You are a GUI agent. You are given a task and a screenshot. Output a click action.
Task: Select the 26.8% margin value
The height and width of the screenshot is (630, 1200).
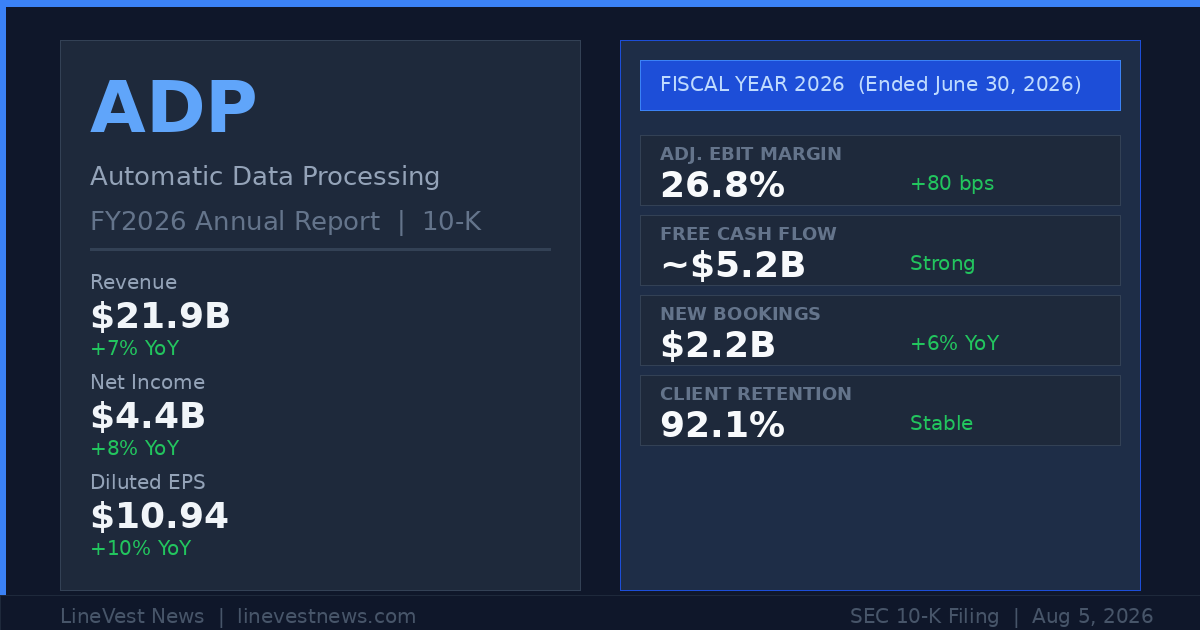pos(722,185)
